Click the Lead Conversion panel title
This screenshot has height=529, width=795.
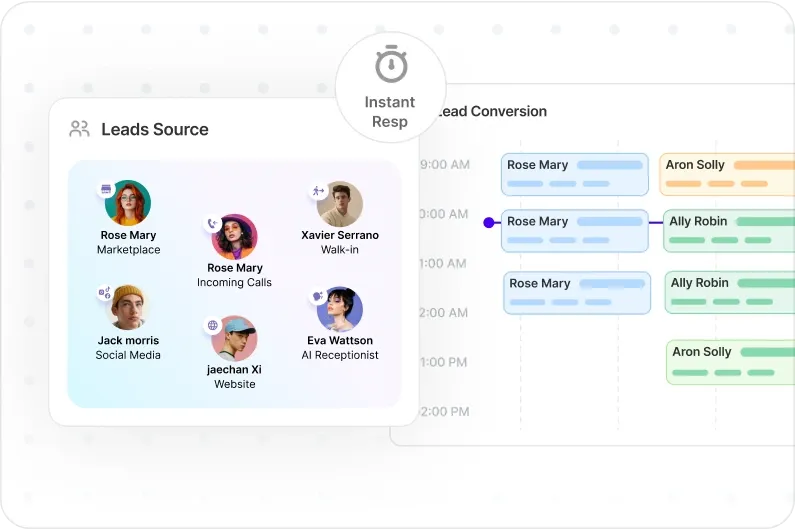click(x=493, y=112)
